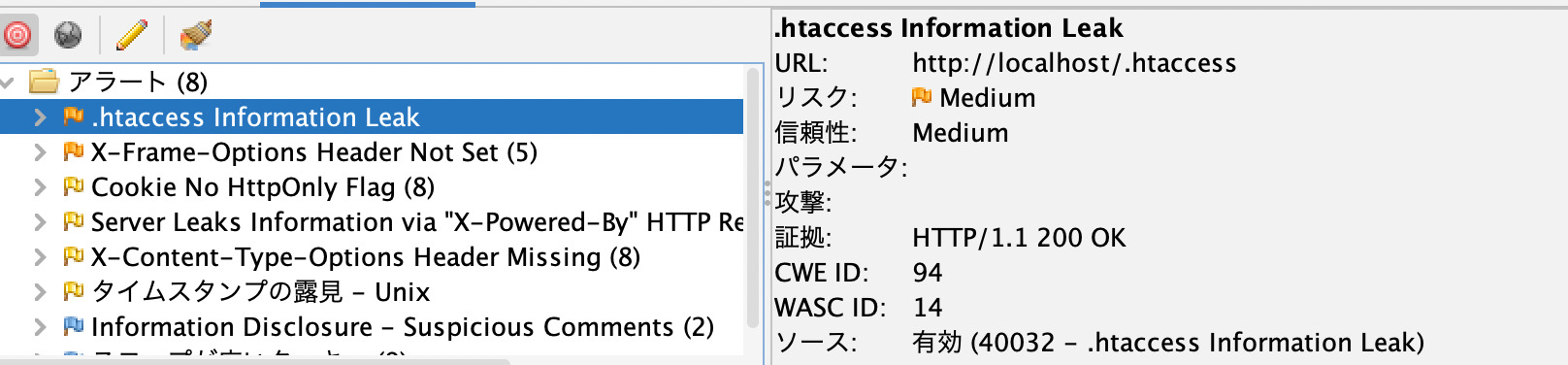Screen dimensions: 1568x365
Task: Select Cookie No HttpOnly Flag (8) alert
Action: tap(263, 187)
